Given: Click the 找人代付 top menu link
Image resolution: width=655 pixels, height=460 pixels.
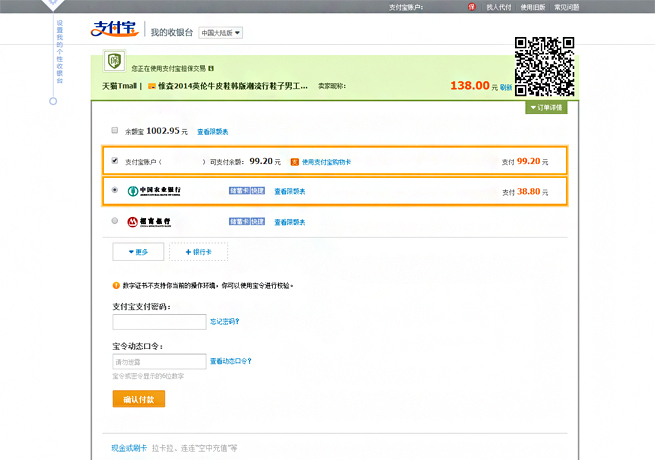Looking at the screenshot, I should point(499,7).
